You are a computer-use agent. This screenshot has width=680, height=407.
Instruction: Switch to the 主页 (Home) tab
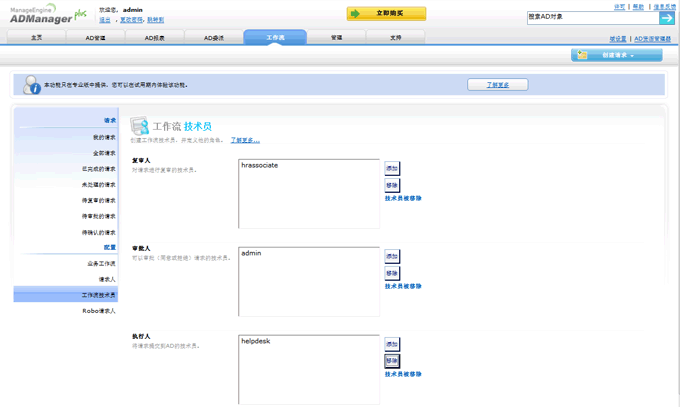pyautogui.click(x=36, y=38)
